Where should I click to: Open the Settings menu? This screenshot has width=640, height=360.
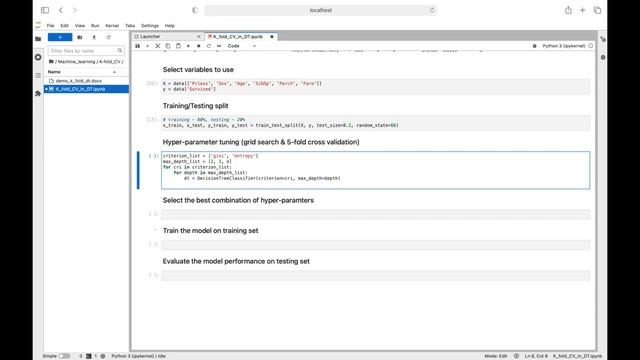tap(150, 26)
